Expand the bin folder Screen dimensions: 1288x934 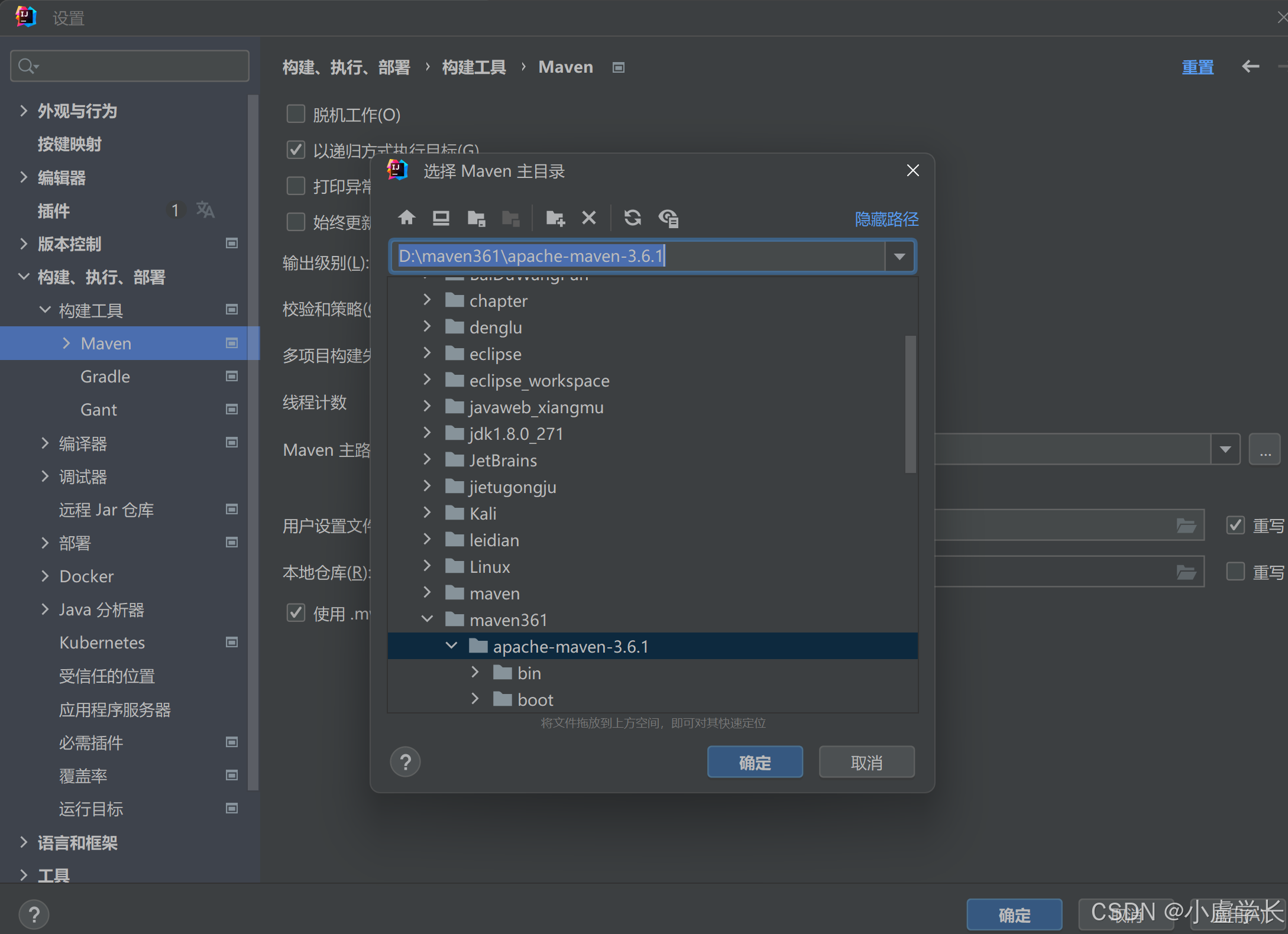[x=475, y=672]
